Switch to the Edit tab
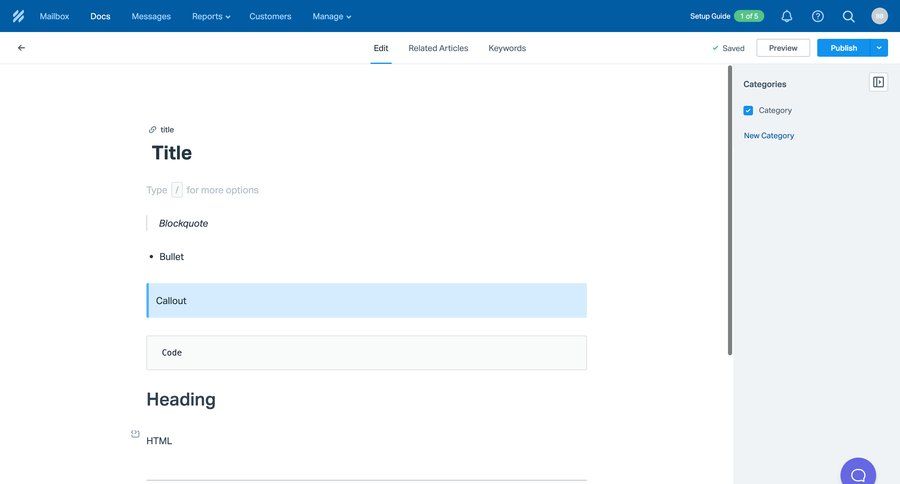This screenshot has height=484, width=900. pos(381,48)
